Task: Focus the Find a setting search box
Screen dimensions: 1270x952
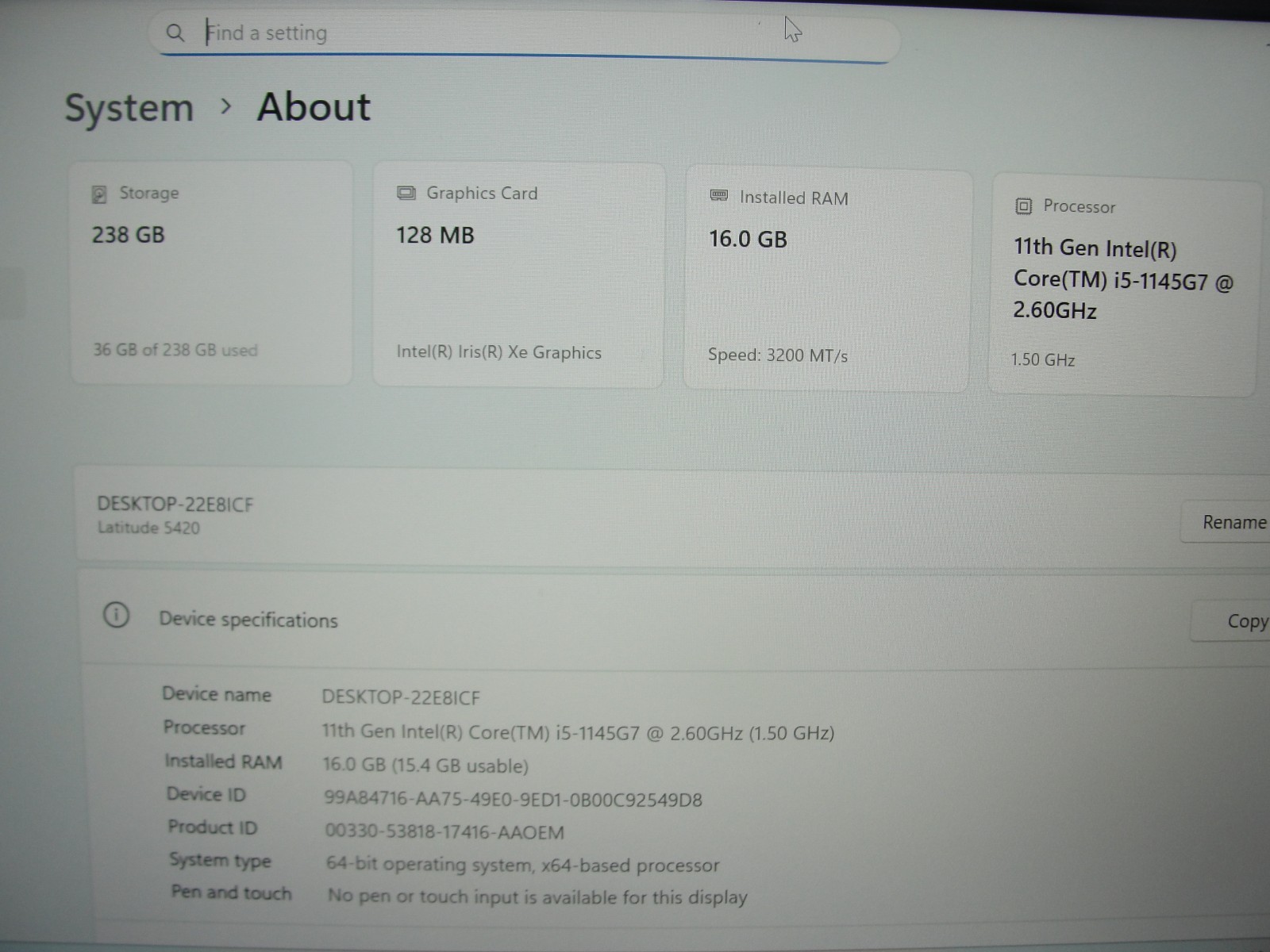Action: [524, 35]
